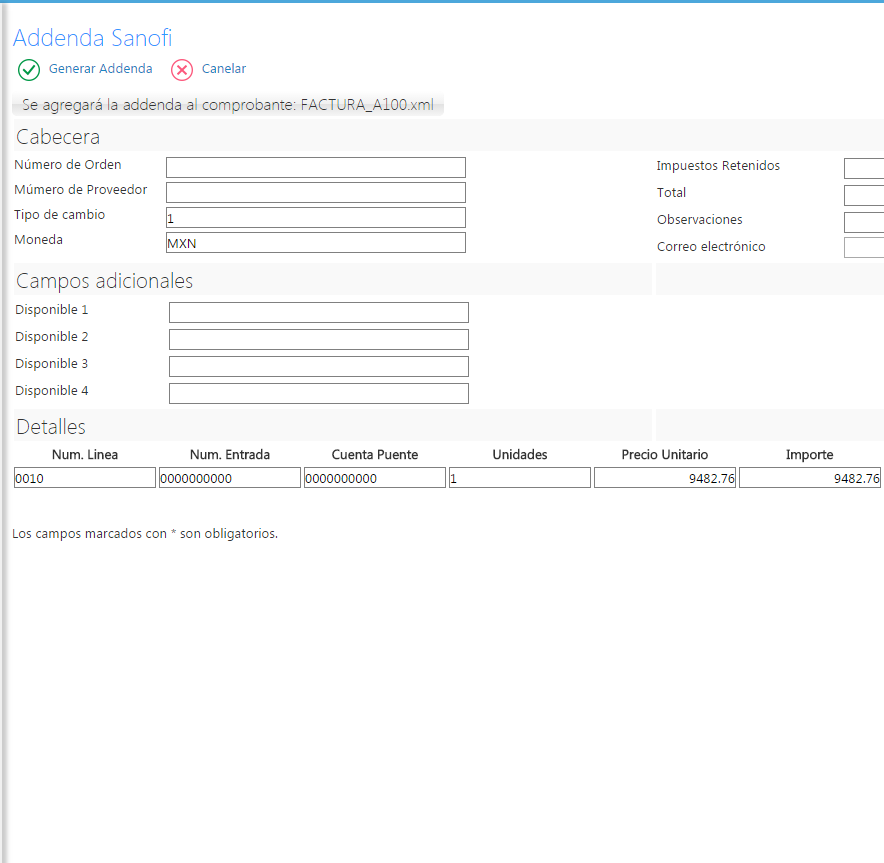Edit the Unidades field
The height and width of the screenshot is (863, 884).
(520, 477)
